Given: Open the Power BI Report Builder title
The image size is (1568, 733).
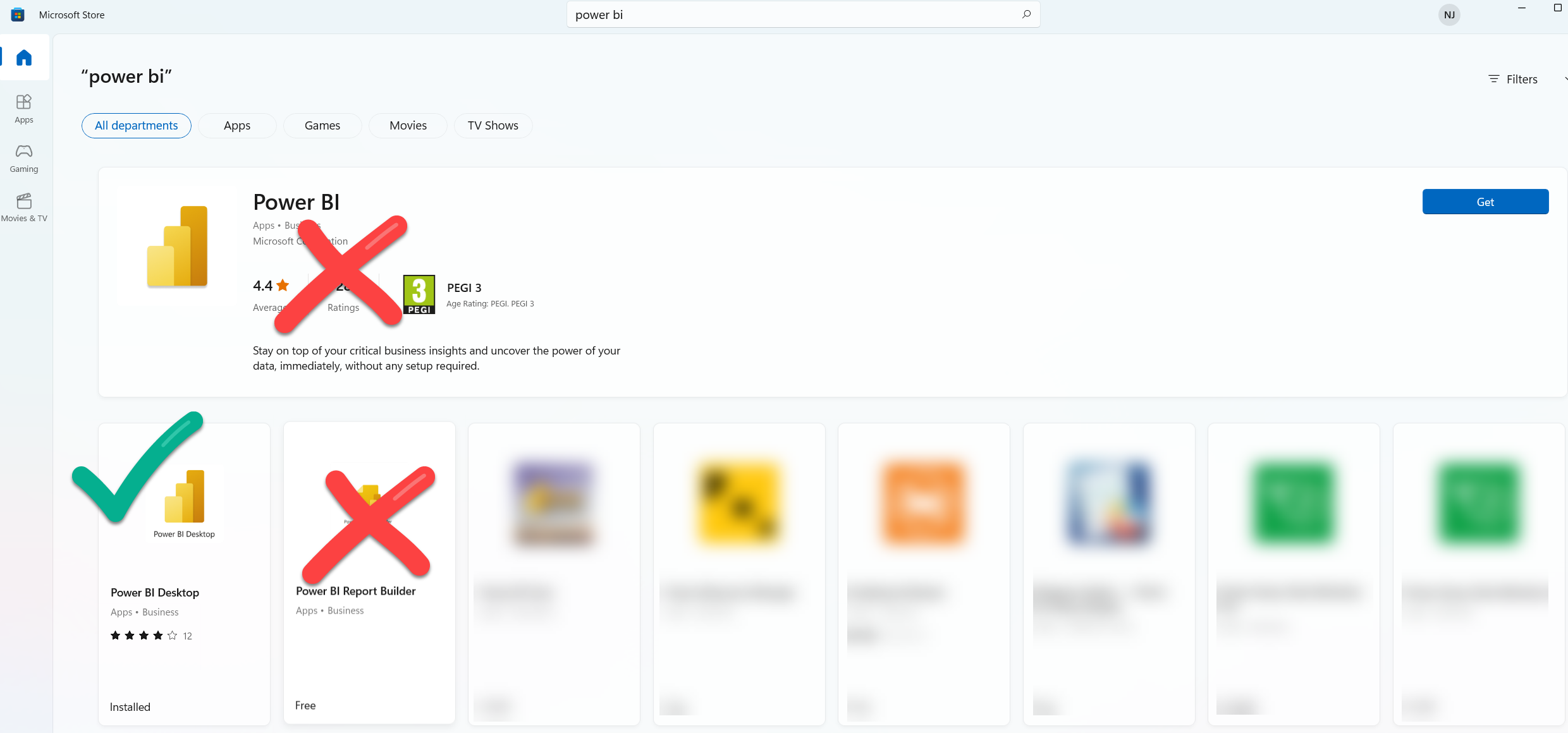Looking at the screenshot, I should click(x=356, y=591).
